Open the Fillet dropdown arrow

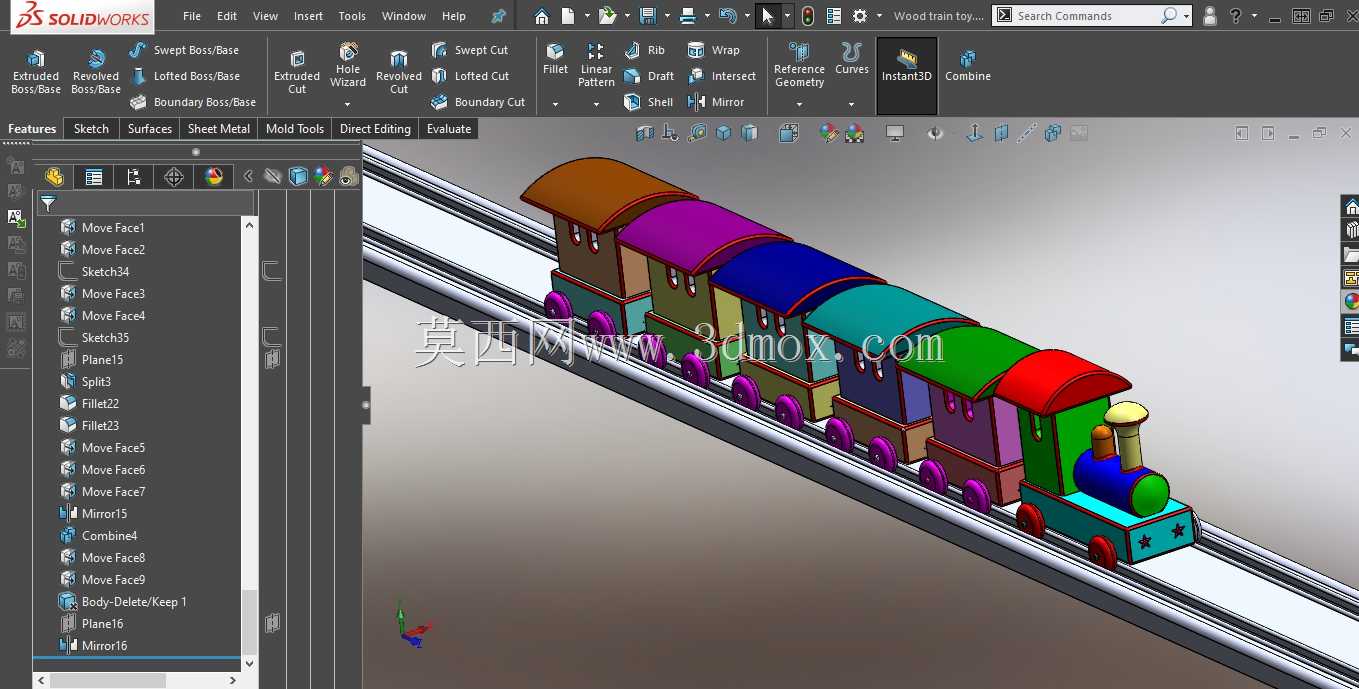[555, 103]
